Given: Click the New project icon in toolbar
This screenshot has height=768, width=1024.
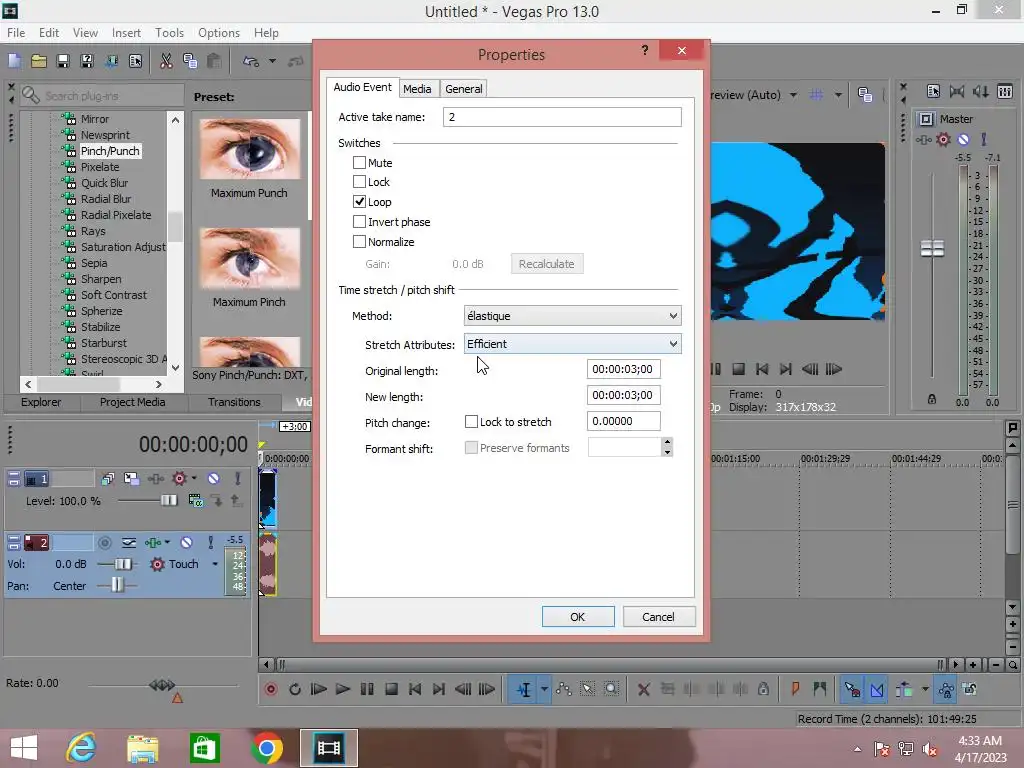Looking at the screenshot, I should pyautogui.click(x=14, y=61).
